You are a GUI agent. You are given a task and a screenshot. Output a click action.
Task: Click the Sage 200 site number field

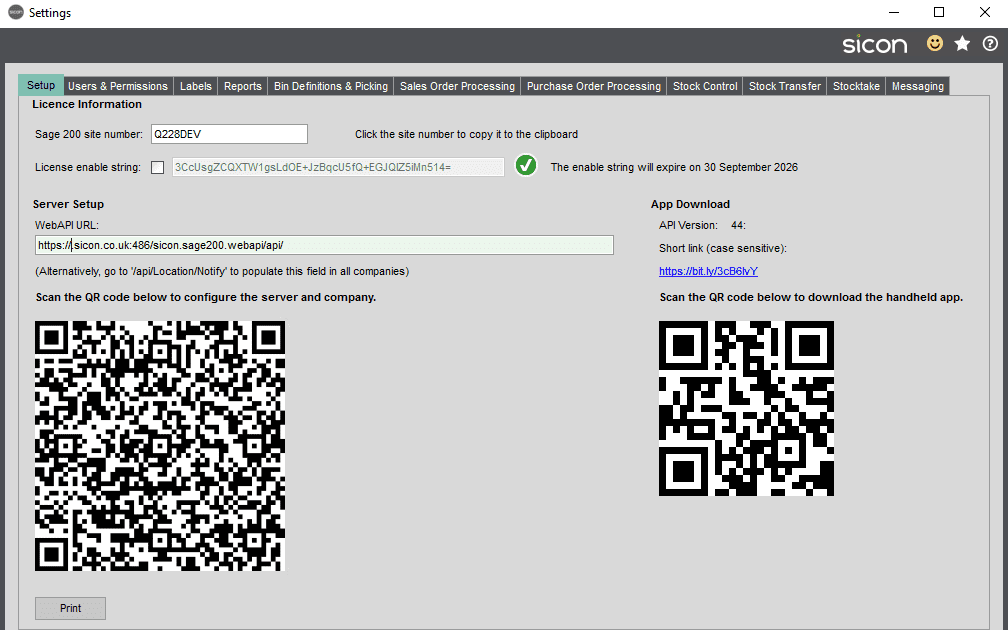click(x=230, y=134)
